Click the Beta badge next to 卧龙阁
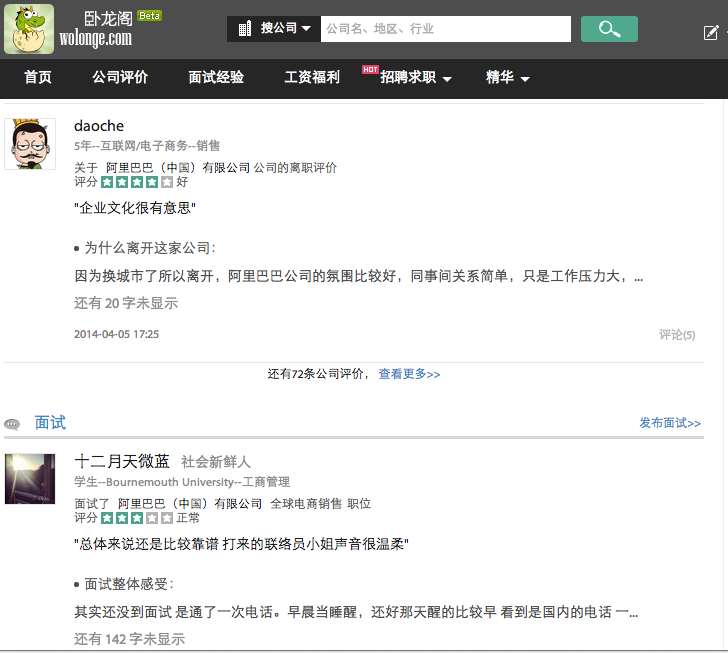The width and height of the screenshot is (728, 653). [x=149, y=16]
